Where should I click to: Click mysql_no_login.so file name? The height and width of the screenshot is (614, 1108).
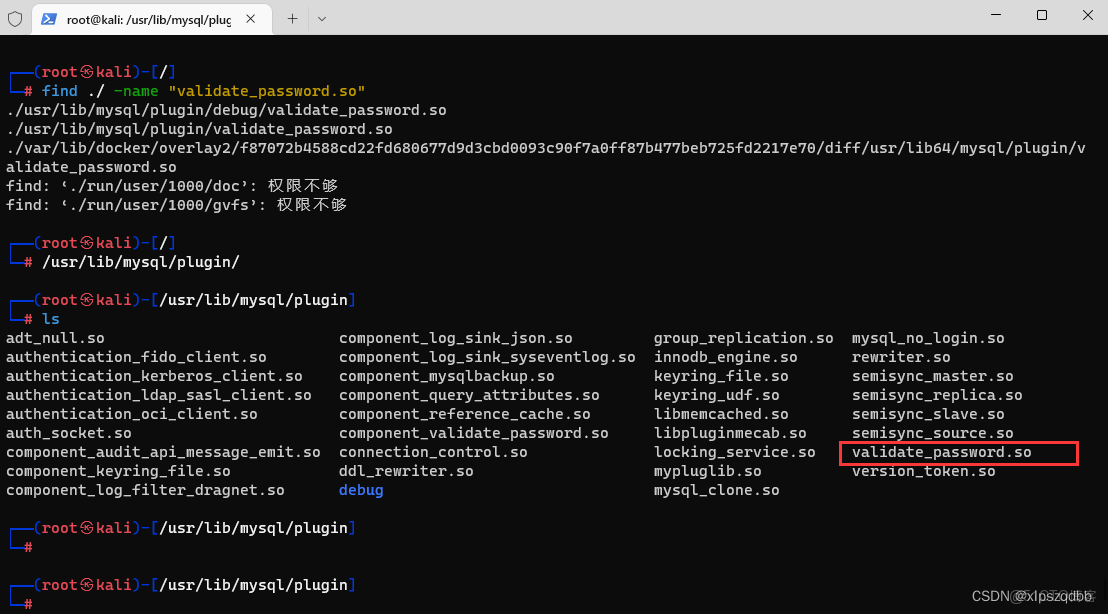click(x=928, y=338)
